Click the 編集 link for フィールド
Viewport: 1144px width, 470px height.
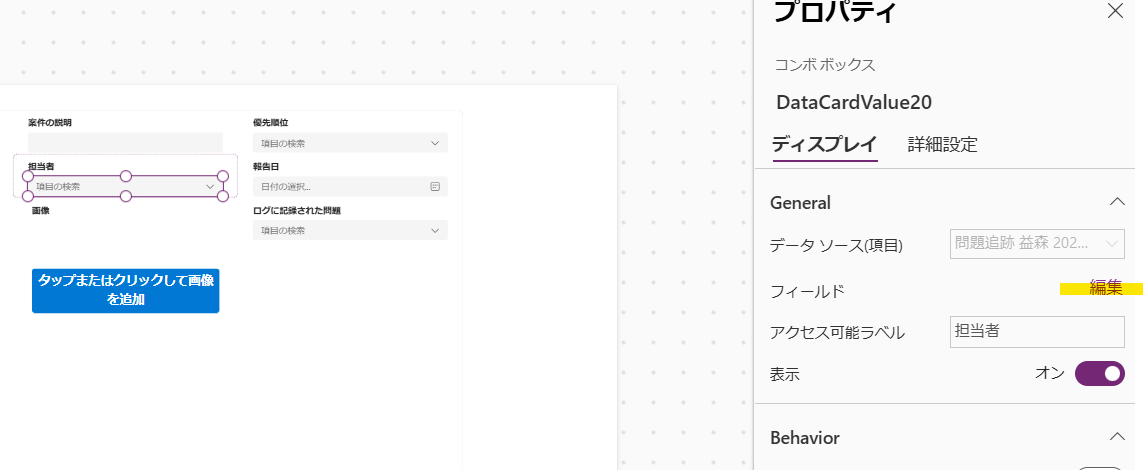click(x=1105, y=288)
